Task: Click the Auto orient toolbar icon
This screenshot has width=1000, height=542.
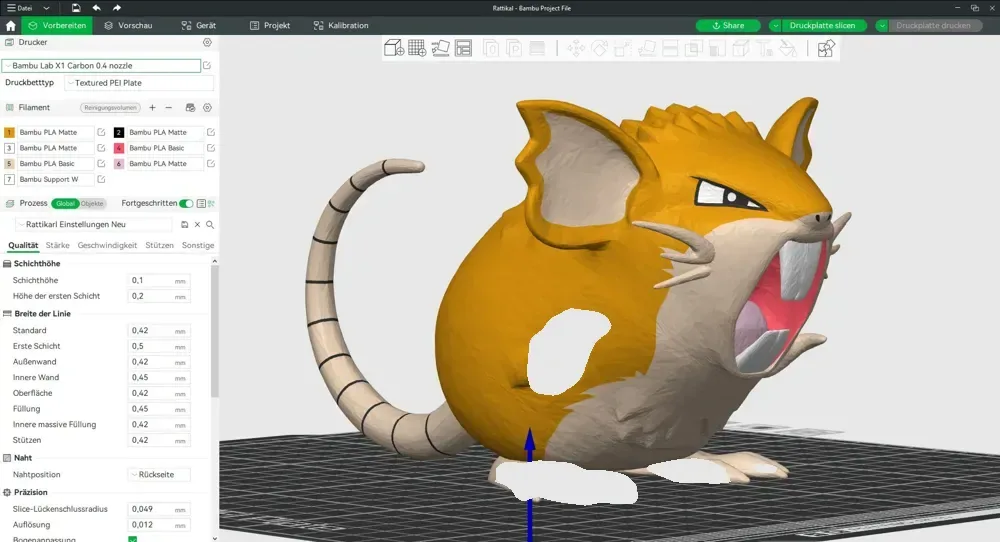Action: [x=441, y=48]
